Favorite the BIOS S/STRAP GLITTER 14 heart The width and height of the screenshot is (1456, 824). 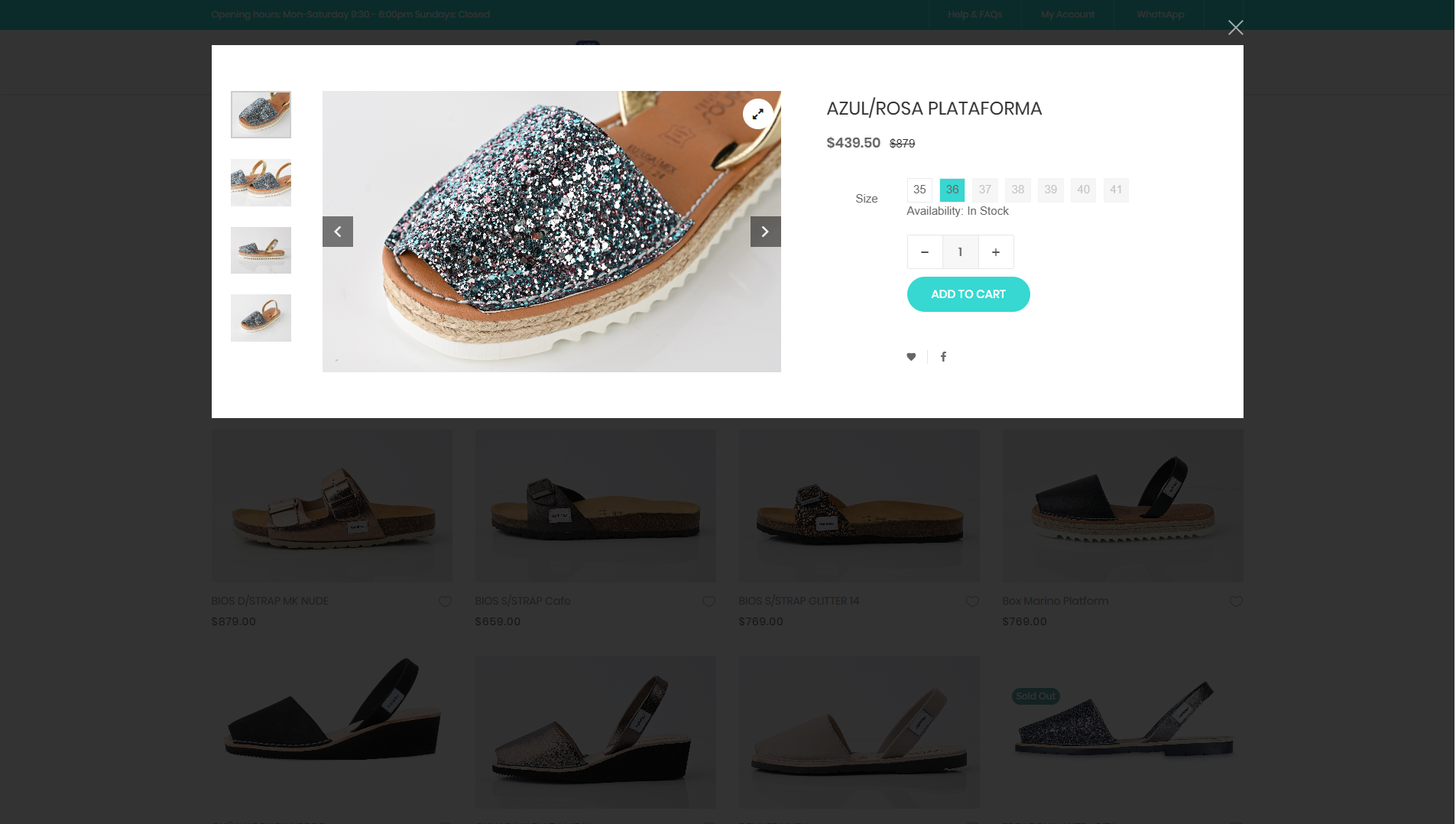tap(972, 602)
